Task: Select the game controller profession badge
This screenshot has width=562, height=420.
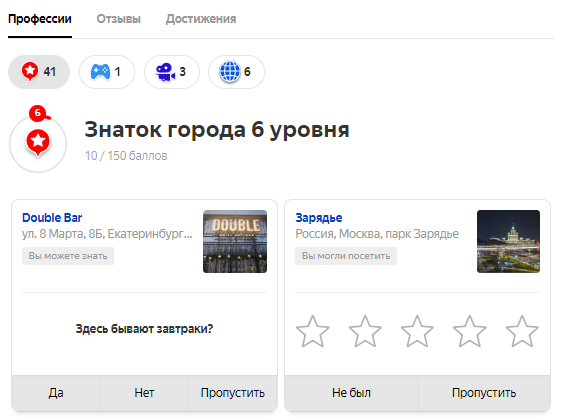Action: click(107, 72)
